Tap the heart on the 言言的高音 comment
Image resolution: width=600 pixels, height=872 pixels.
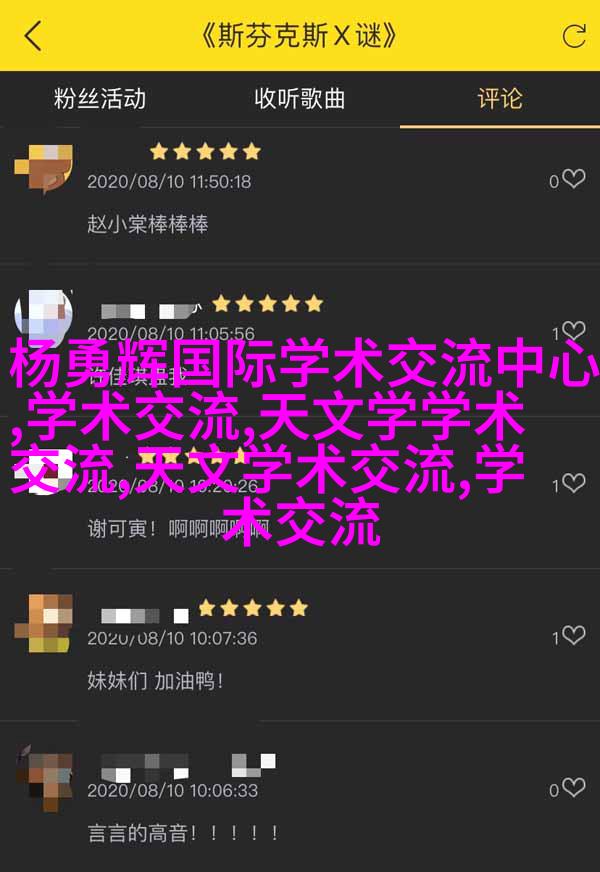pos(574,787)
